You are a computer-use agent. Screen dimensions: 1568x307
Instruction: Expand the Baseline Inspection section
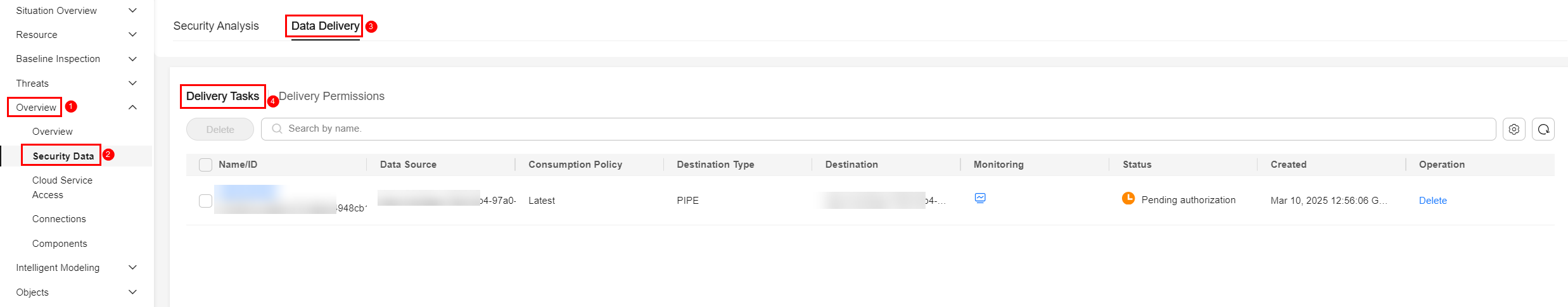132,59
